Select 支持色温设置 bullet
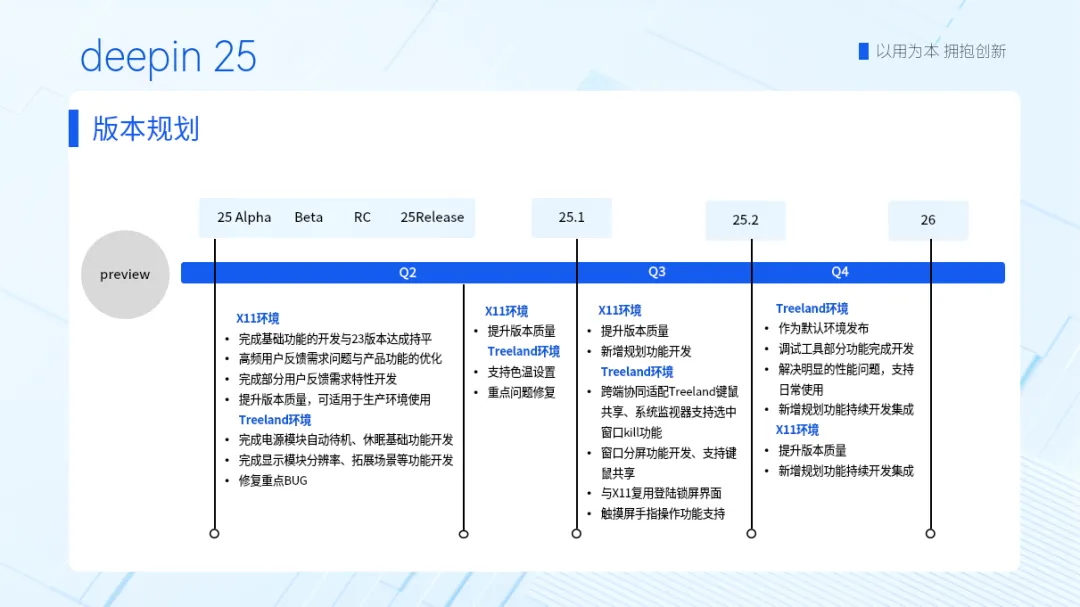The height and width of the screenshot is (607, 1080). click(x=521, y=372)
